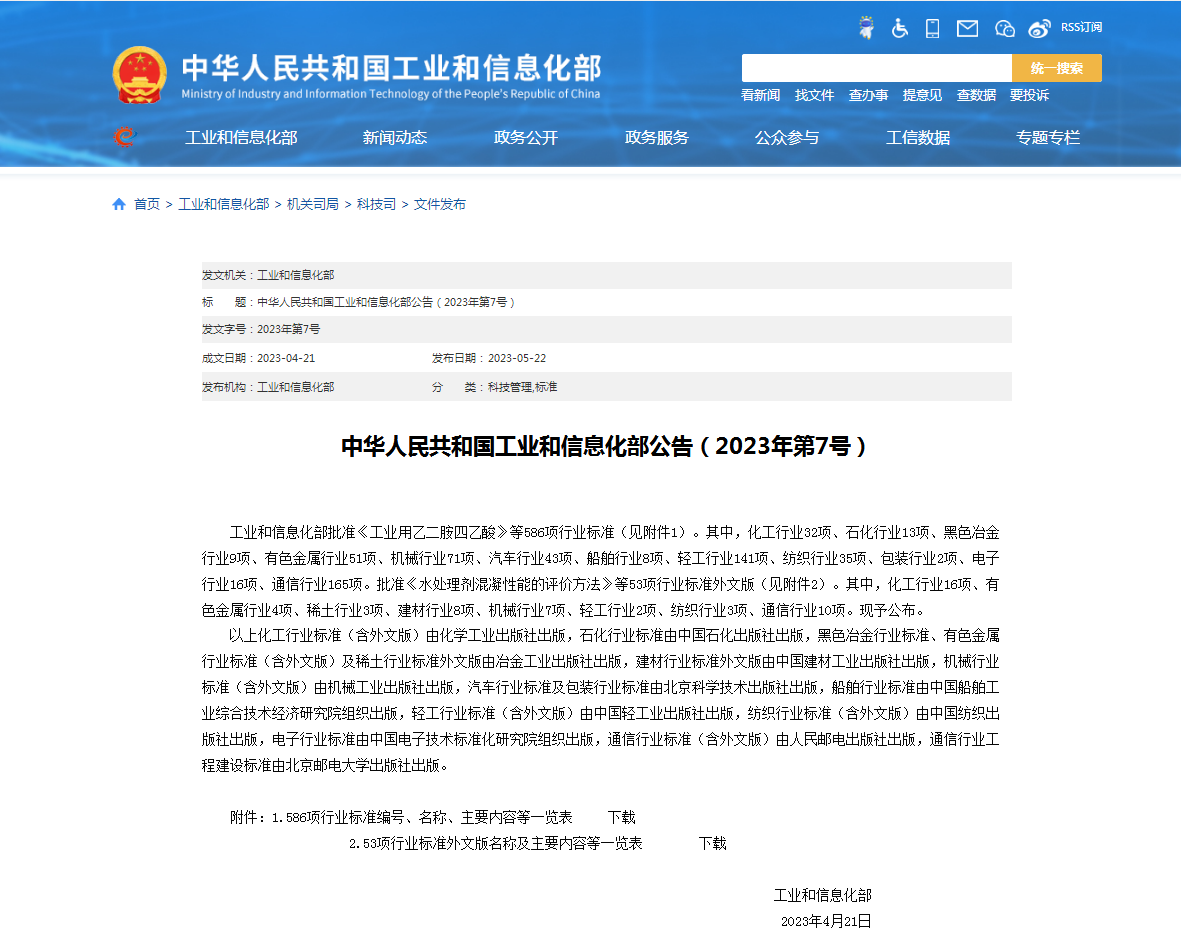
Task: Click the 成文日期：2023-04-21 text
Action: [x=258, y=359]
